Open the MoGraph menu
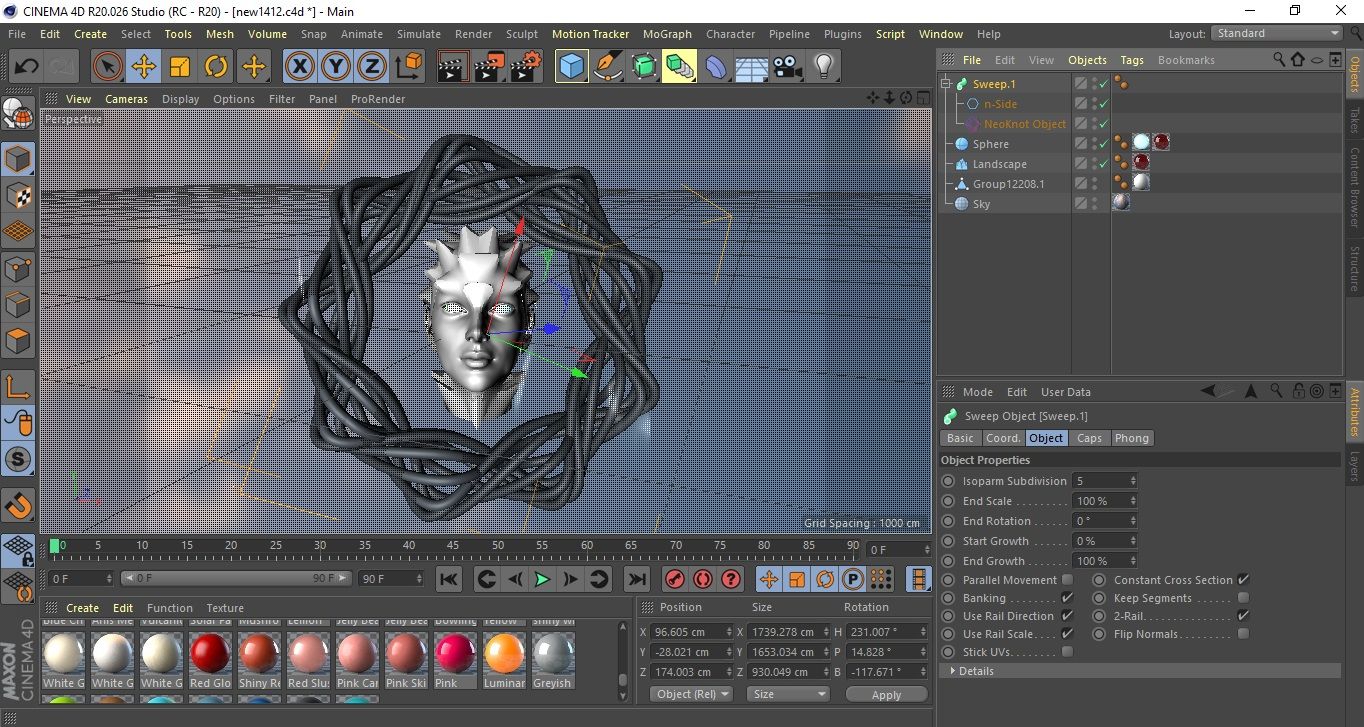The width and height of the screenshot is (1364, 727). tap(667, 34)
